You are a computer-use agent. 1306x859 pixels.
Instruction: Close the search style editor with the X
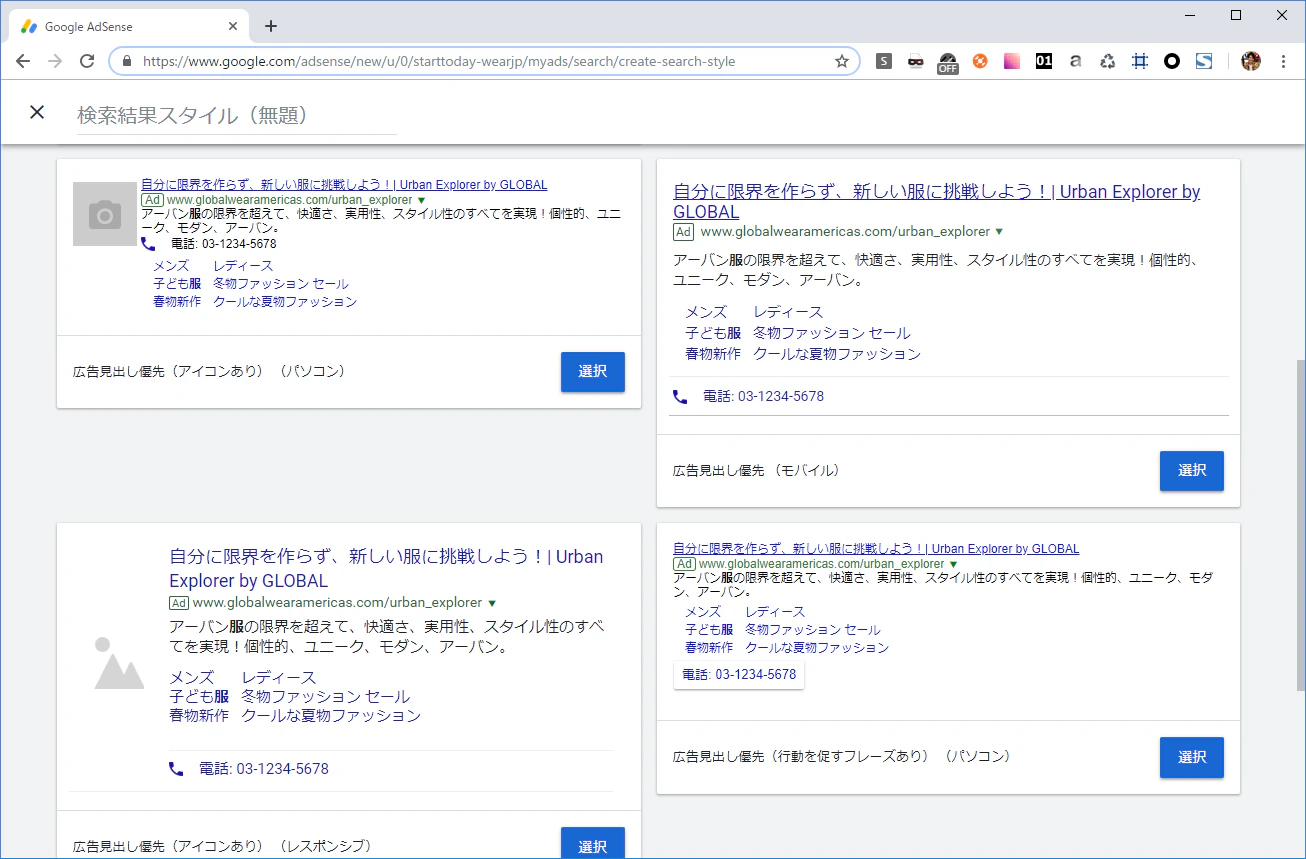tap(37, 112)
